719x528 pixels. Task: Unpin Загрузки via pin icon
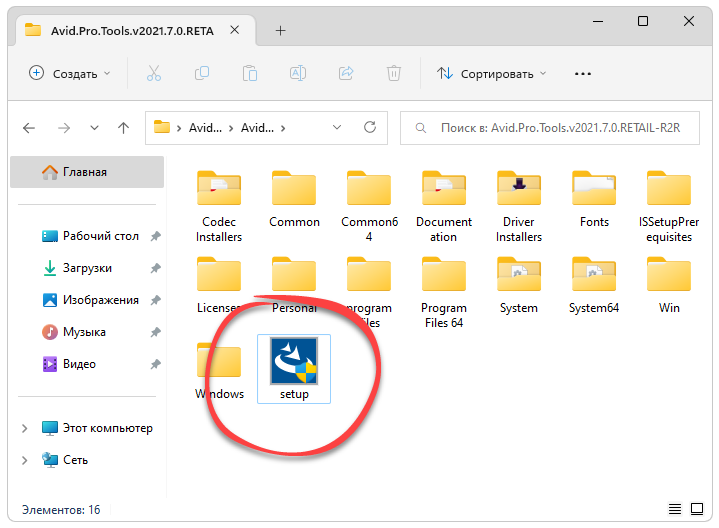pos(156,268)
